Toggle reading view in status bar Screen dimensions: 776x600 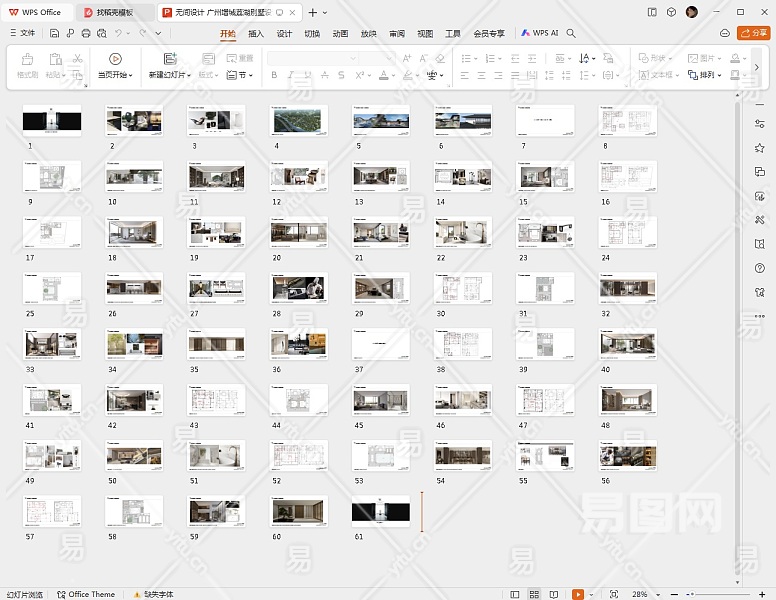[553, 594]
